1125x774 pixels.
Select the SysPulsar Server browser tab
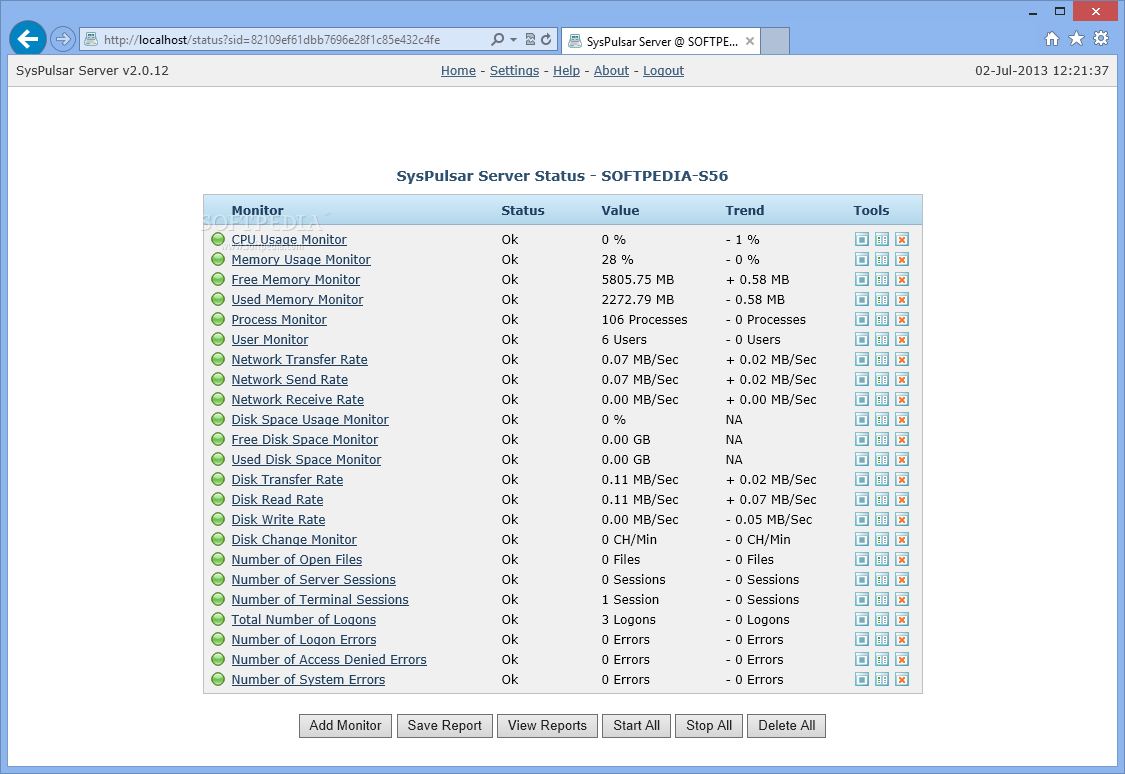coord(660,42)
